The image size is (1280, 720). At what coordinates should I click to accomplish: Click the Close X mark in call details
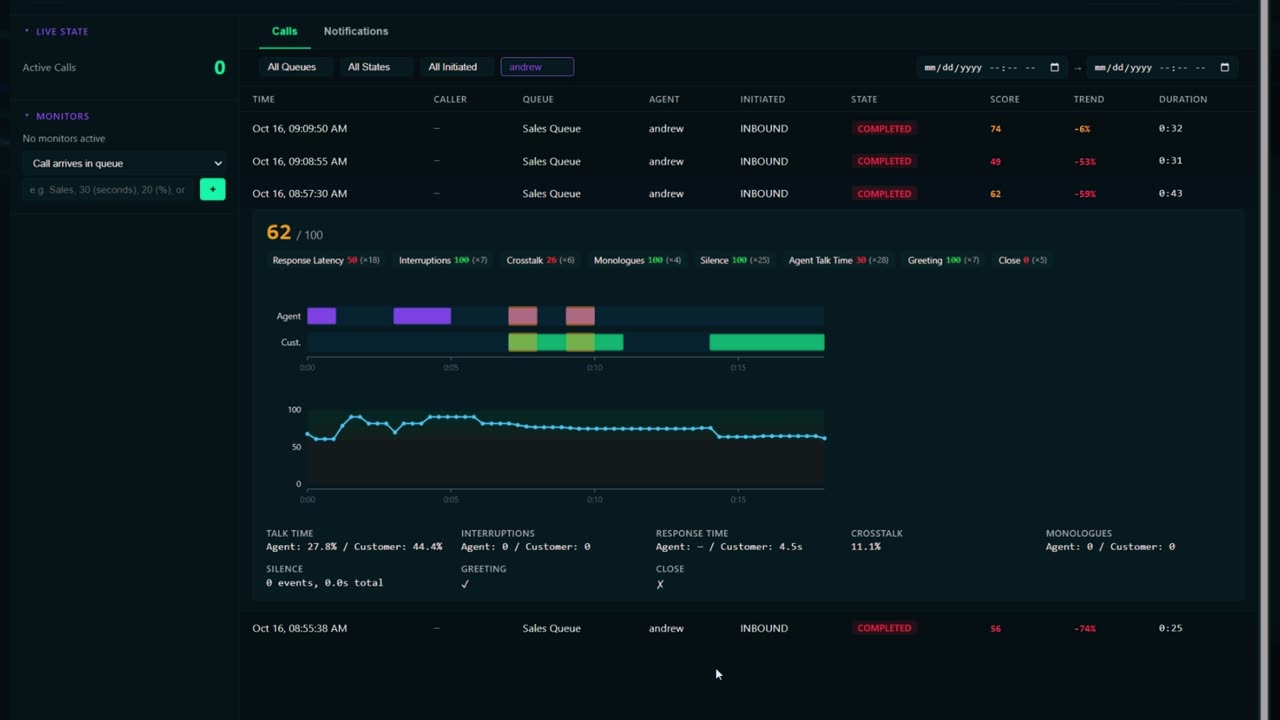tap(660, 584)
